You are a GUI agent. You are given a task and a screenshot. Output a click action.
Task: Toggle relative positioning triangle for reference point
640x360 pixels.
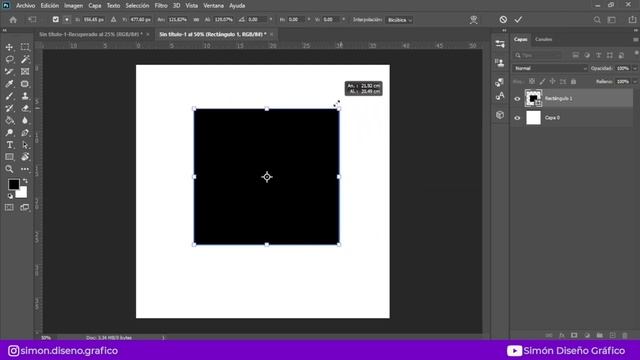(x=113, y=20)
